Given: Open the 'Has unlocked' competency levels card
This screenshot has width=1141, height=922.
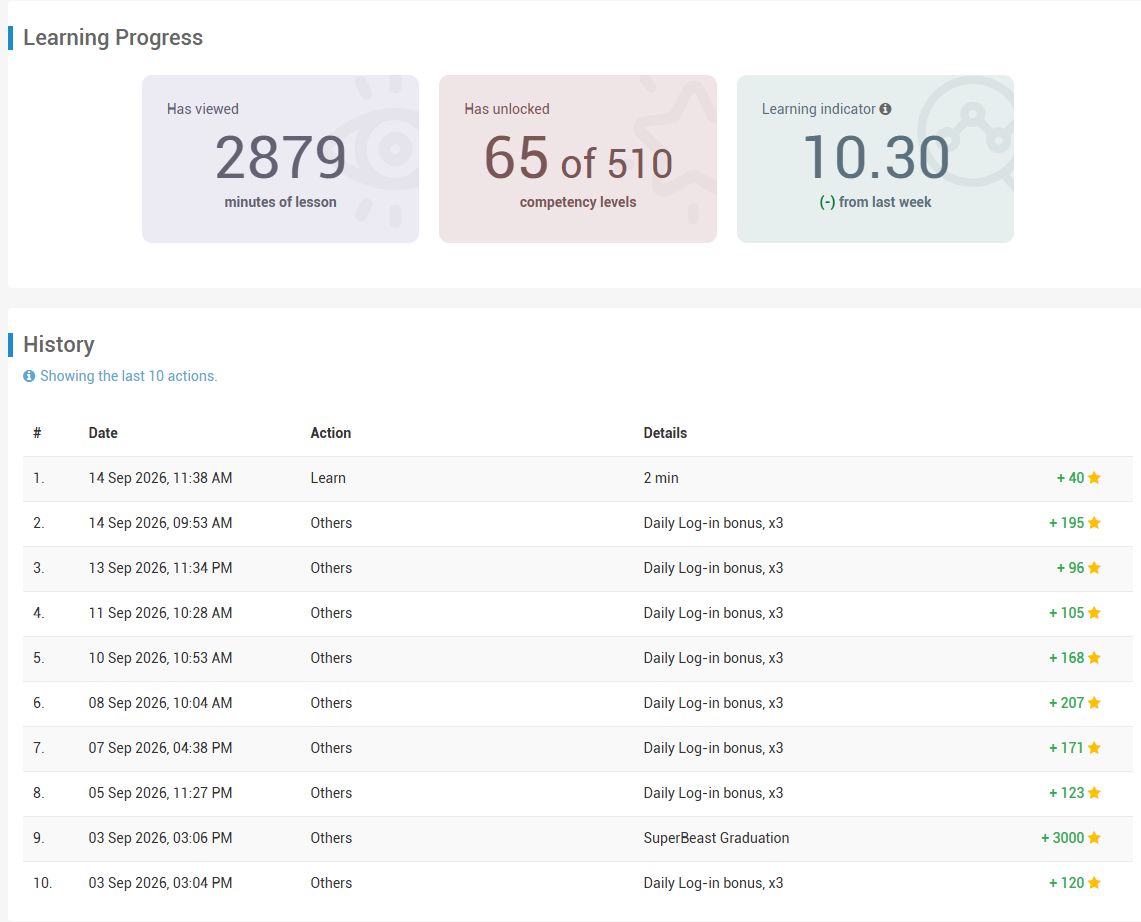Looking at the screenshot, I should point(578,159).
